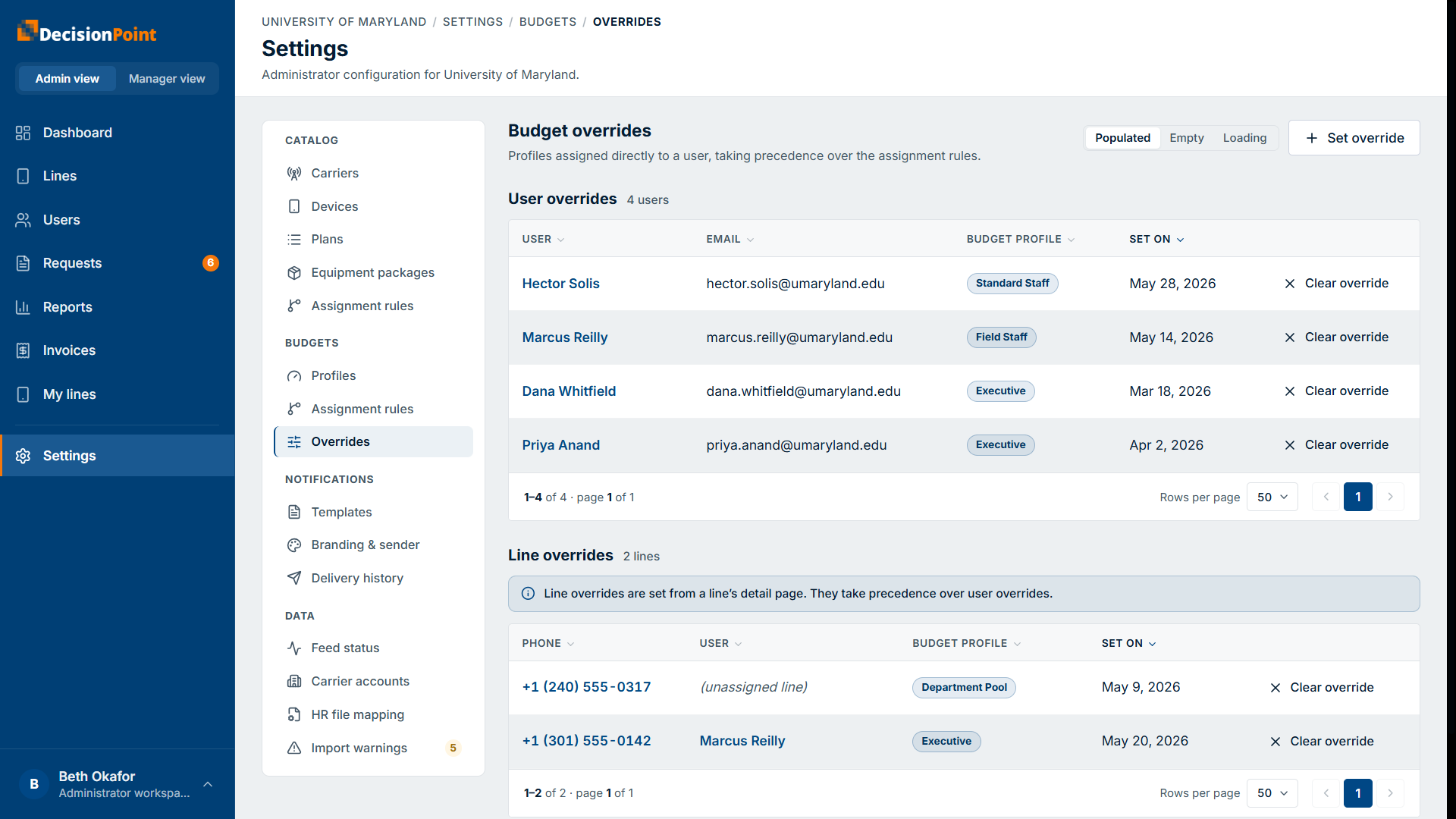
Task: Sort user overrides by USER column
Action: coord(543,239)
